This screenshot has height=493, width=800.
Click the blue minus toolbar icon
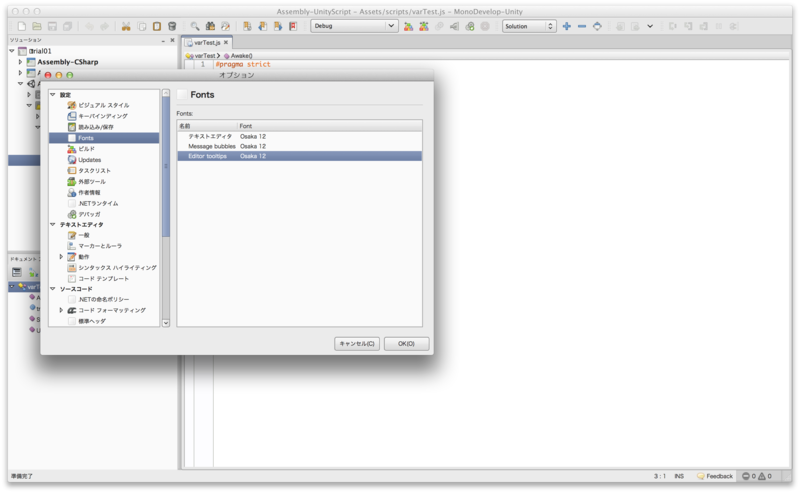(582, 26)
